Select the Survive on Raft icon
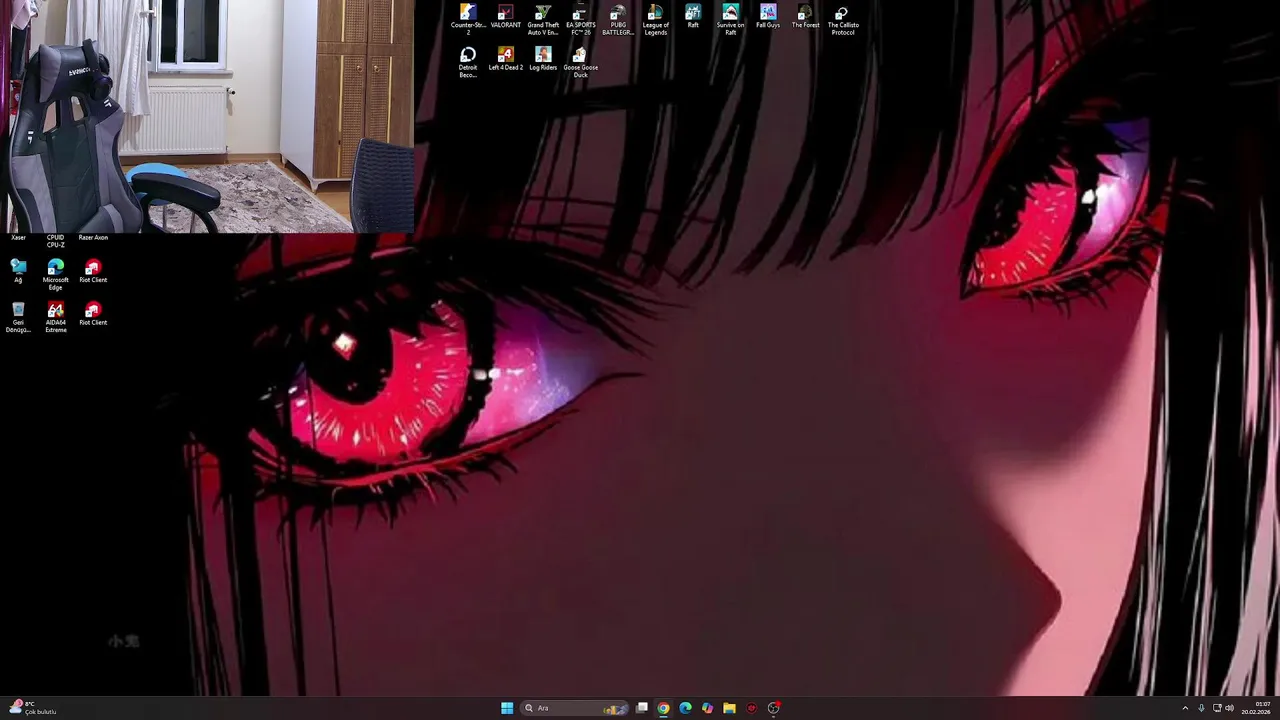Viewport: 1280px width, 720px height. [x=731, y=19]
